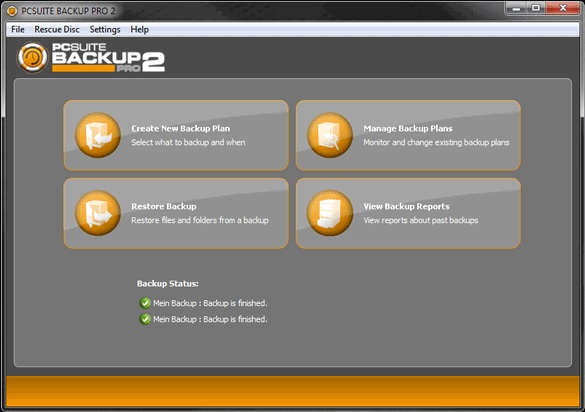Click the Manage Backup Plans magnifier icon
The image size is (585, 412).
[330, 135]
